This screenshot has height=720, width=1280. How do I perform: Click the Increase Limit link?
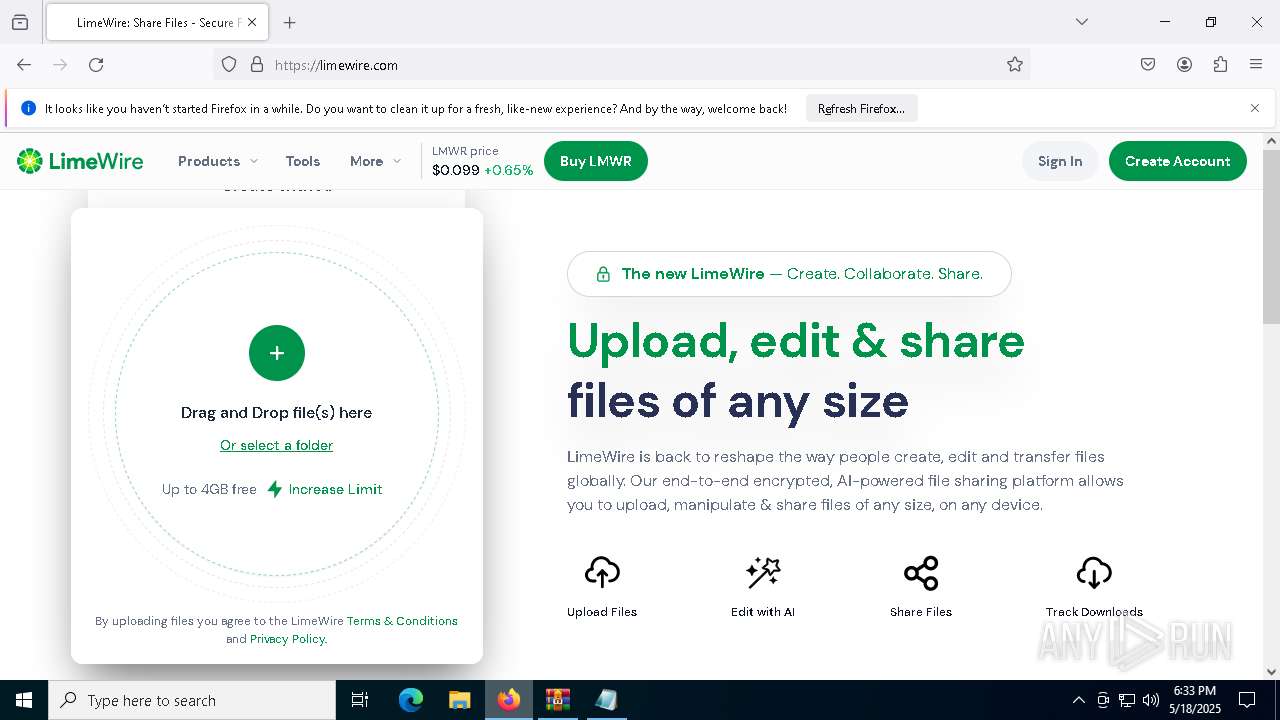pyautogui.click(x=336, y=489)
